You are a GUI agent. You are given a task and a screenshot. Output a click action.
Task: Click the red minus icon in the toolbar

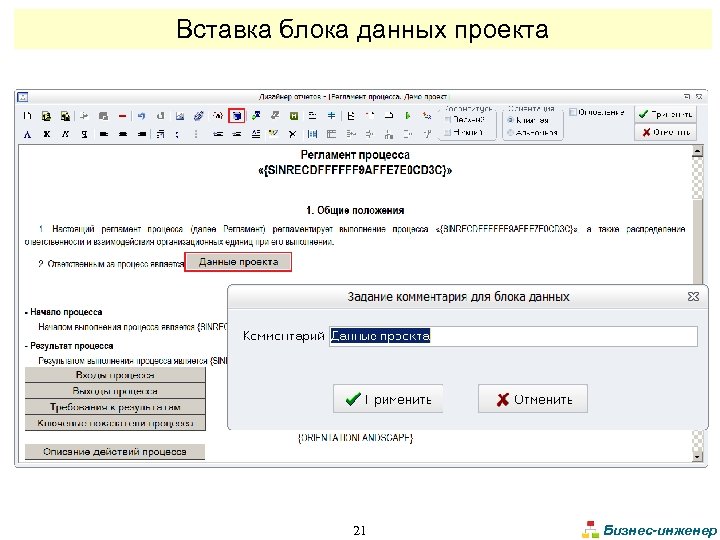click(122, 116)
